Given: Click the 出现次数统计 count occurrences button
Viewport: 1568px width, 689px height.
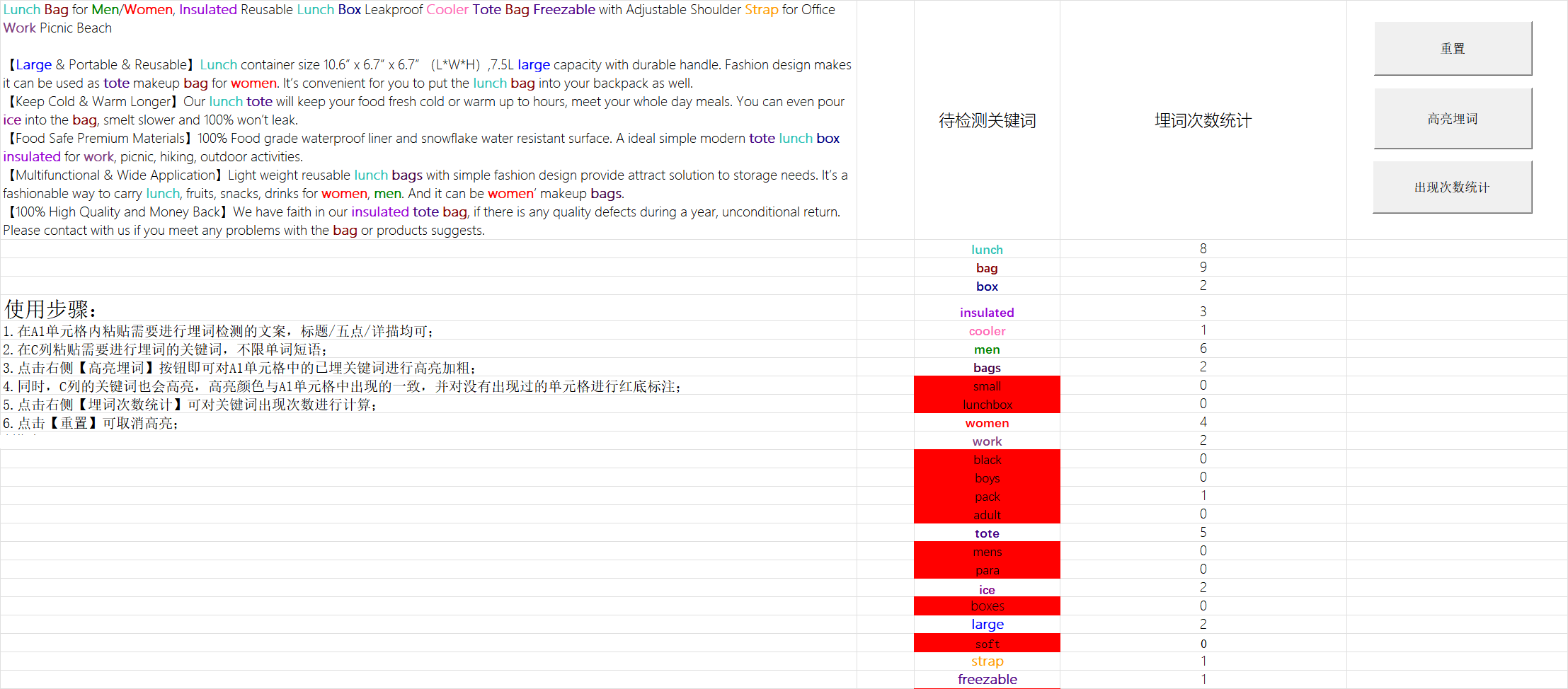Looking at the screenshot, I should (1453, 187).
